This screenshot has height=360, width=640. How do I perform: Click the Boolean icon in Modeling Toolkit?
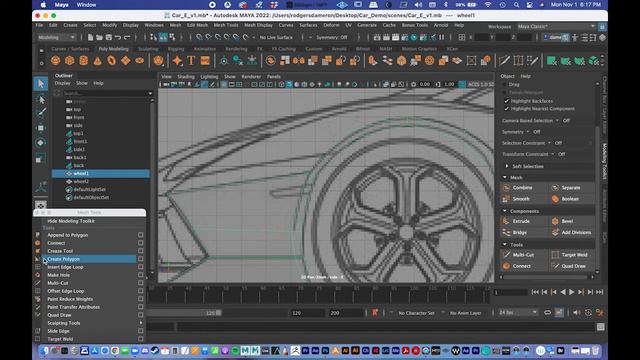point(555,199)
